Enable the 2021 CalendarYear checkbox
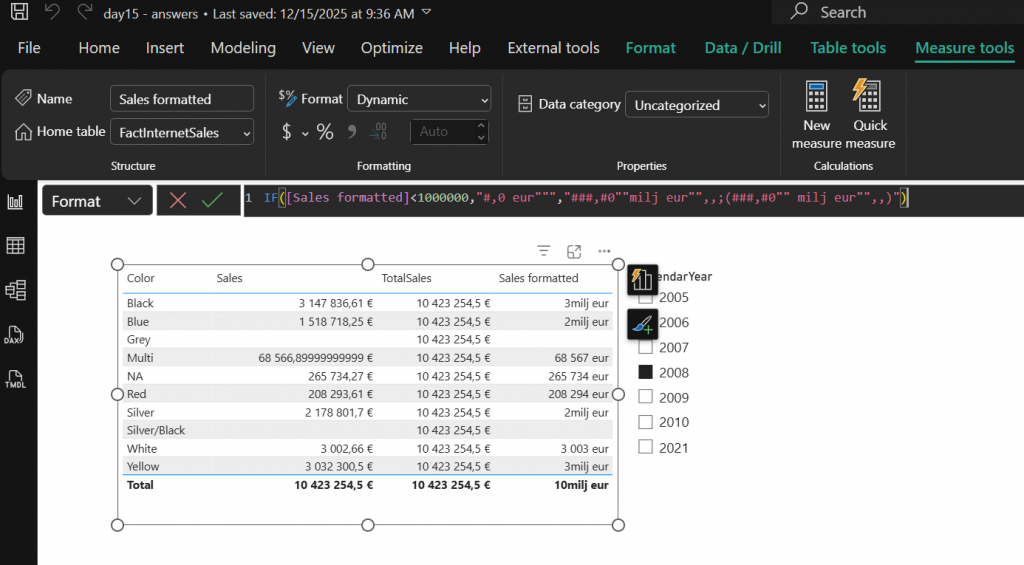This screenshot has width=1024, height=565. [646, 448]
